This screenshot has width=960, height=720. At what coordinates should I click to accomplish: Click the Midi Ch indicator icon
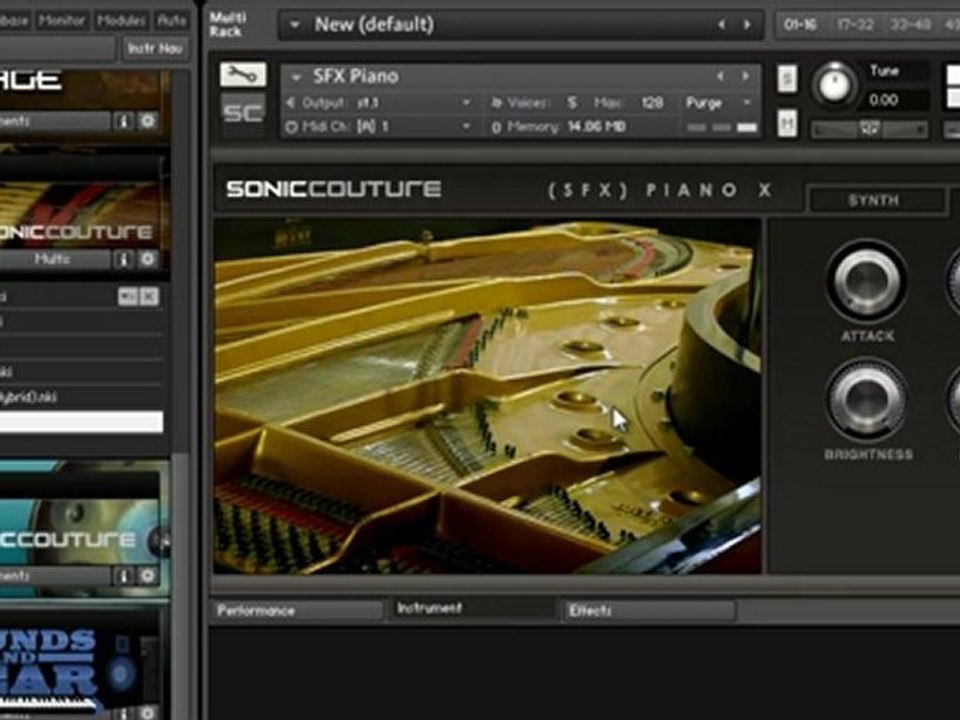tap(291, 127)
